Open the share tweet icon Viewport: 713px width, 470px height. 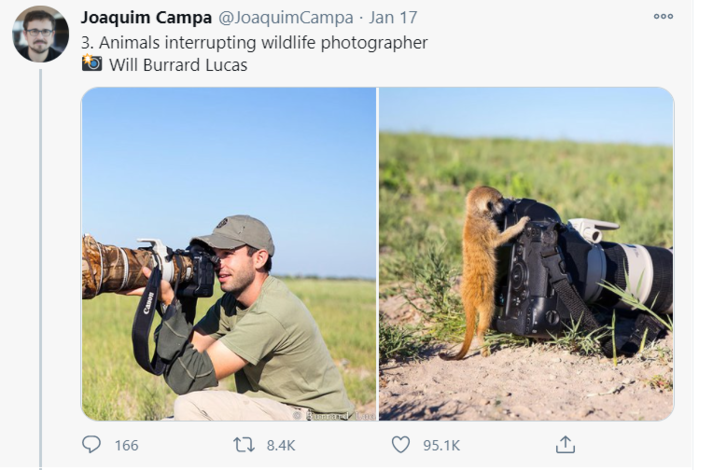565,444
